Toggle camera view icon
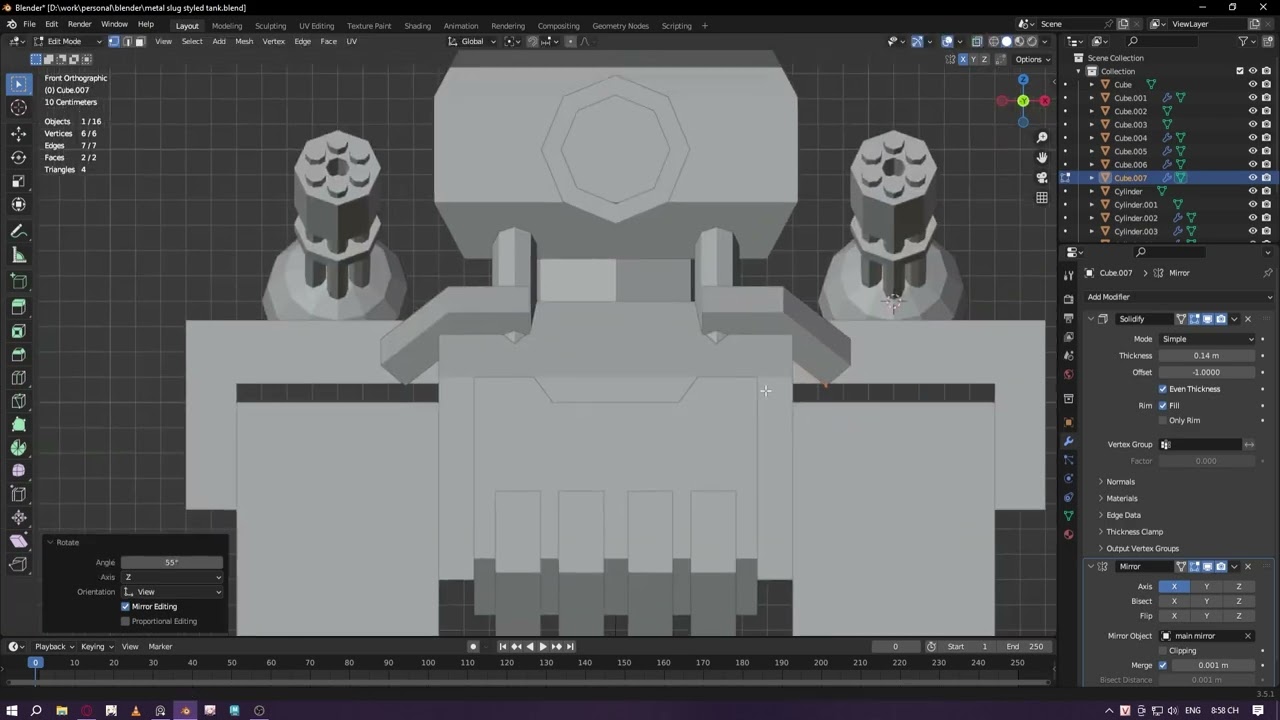This screenshot has height=720, width=1280. coord(1042,178)
